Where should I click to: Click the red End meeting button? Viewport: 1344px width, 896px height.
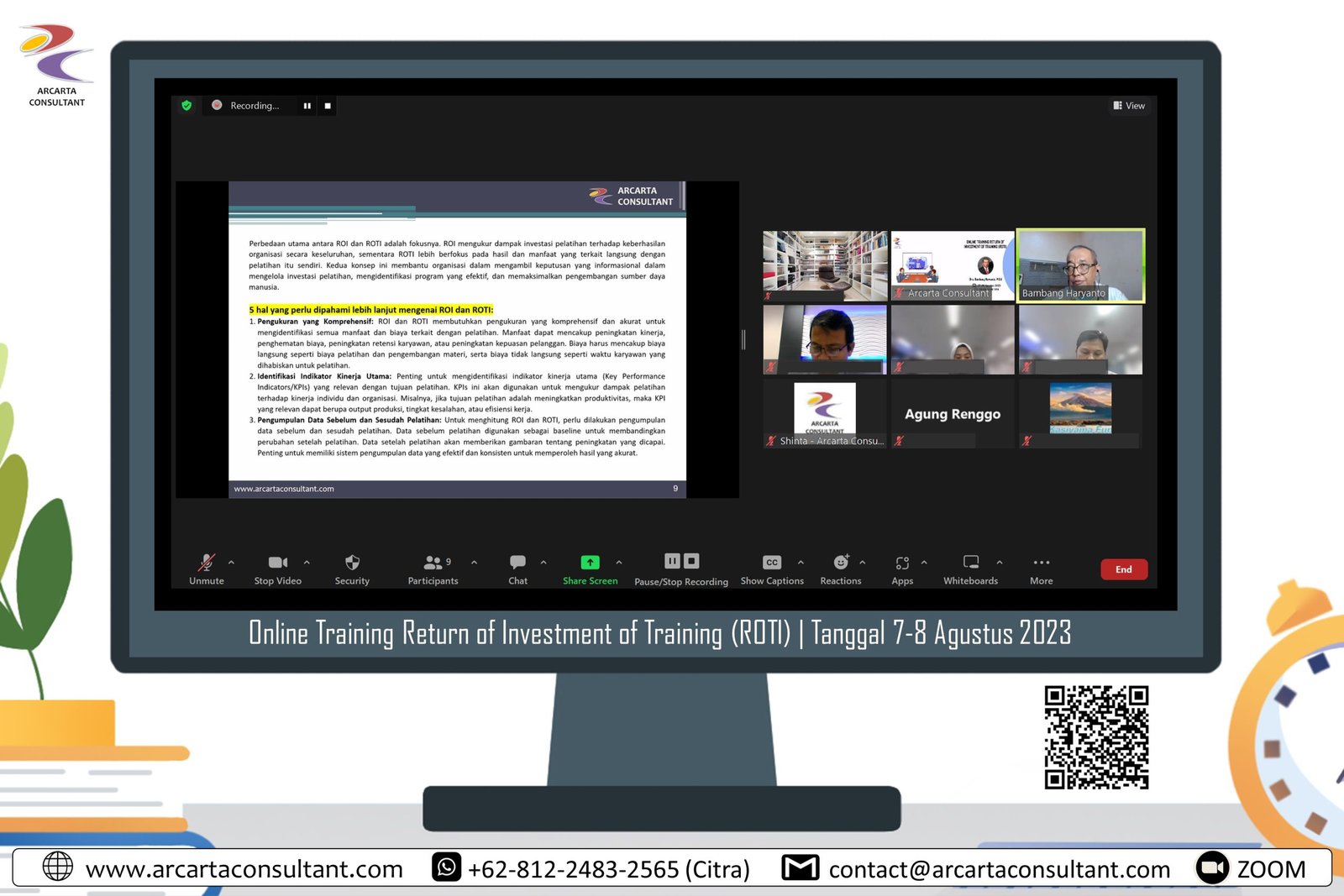coord(1123,569)
